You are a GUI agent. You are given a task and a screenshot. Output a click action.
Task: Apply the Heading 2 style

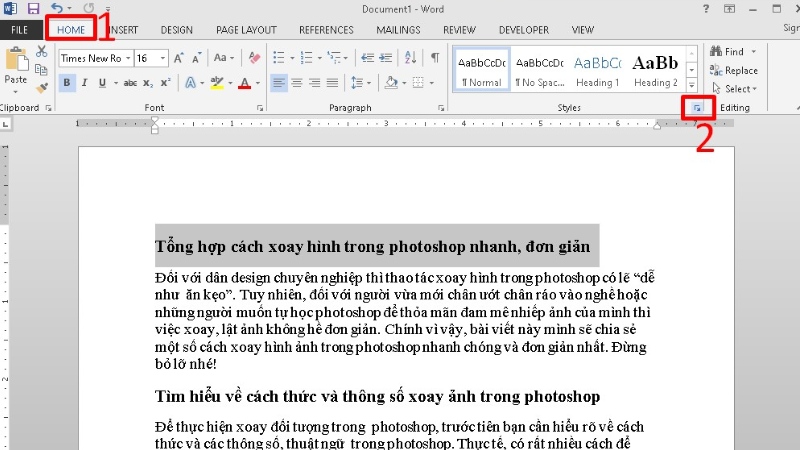click(656, 70)
